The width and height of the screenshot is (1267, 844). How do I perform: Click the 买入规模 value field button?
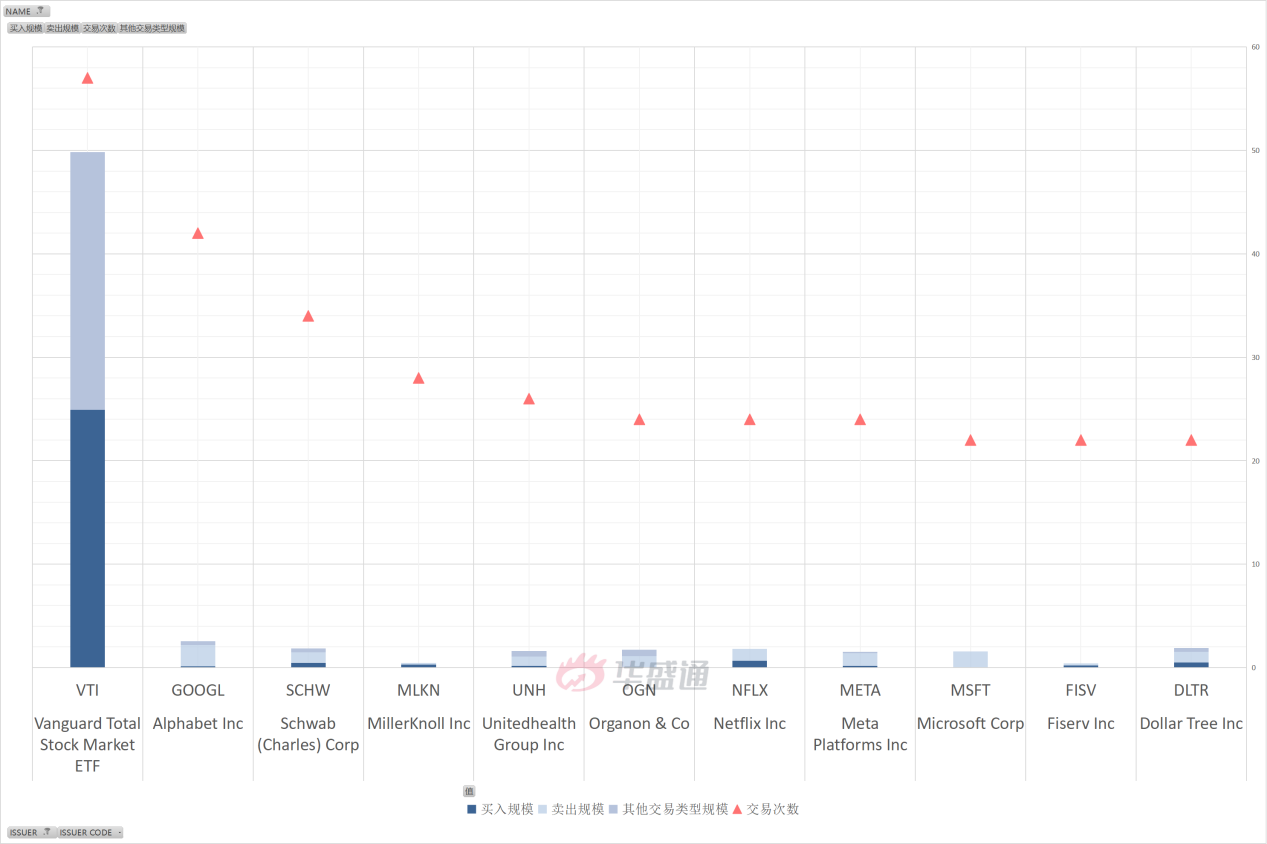(x=26, y=28)
